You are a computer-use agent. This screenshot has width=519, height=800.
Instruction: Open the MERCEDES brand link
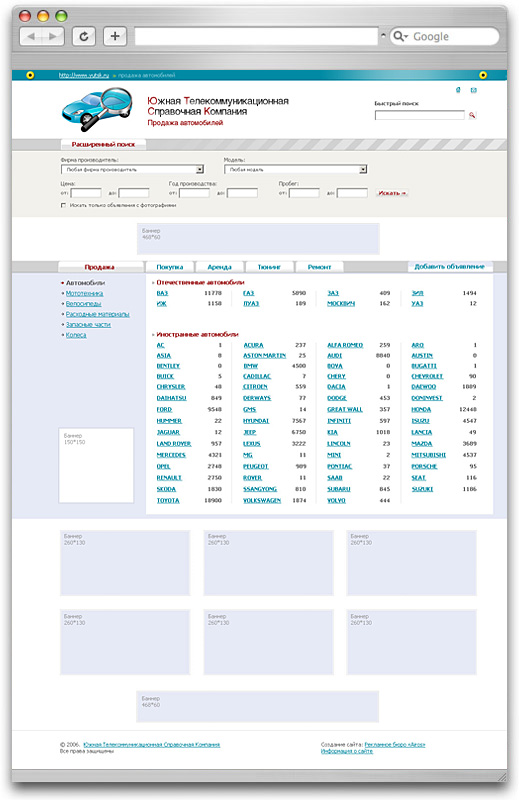click(171, 455)
